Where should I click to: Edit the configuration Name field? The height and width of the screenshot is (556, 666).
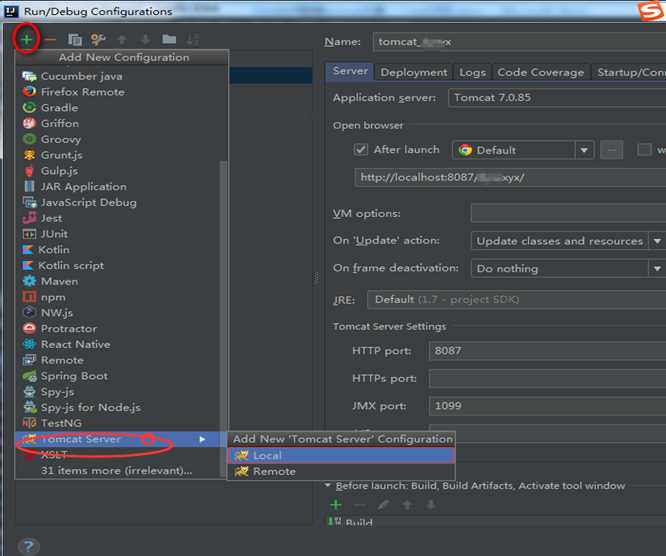[x=519, y=42]
